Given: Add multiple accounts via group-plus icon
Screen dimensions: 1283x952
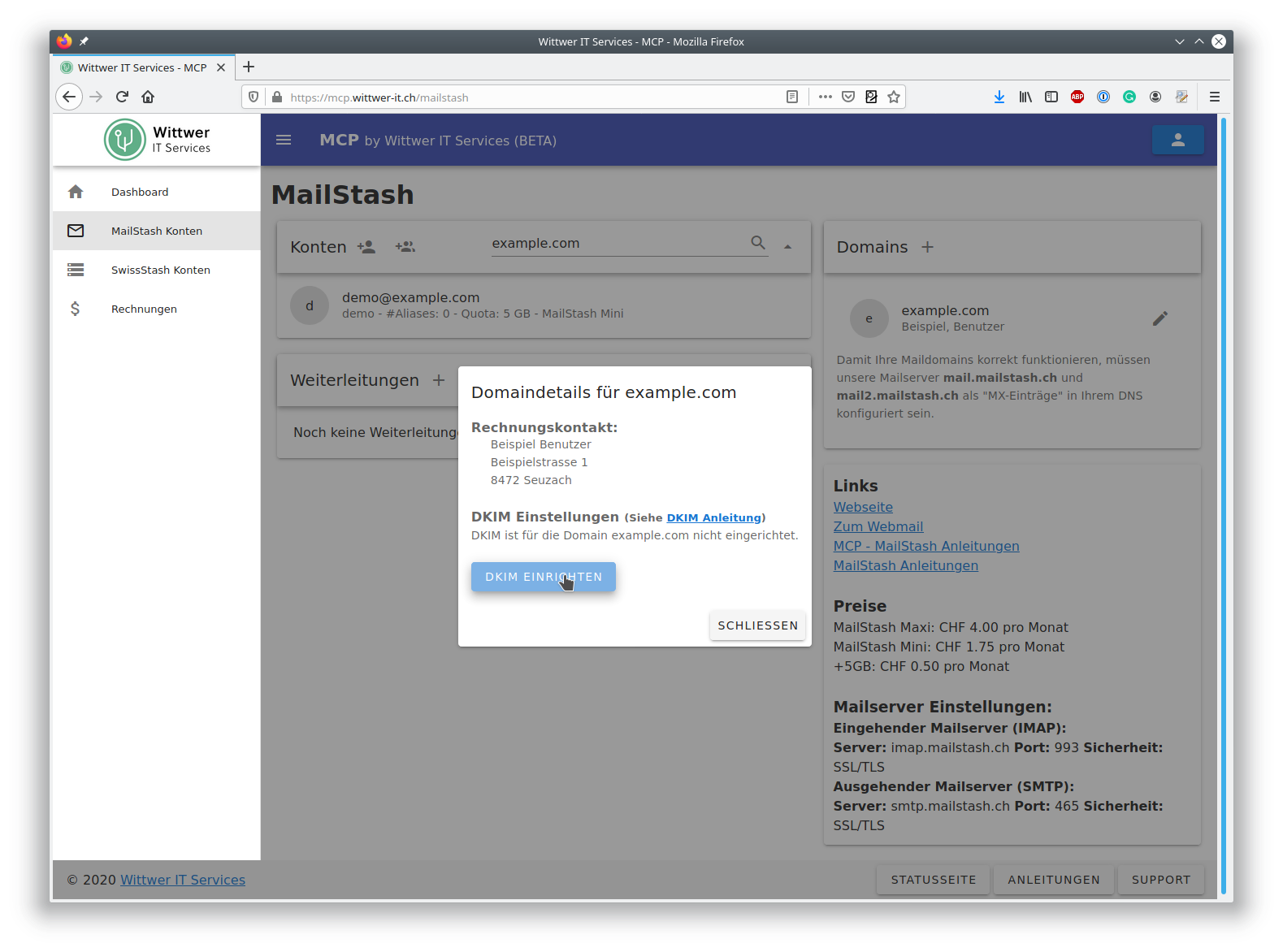Looking at the screenshot, I should pyautogui.click(x=405, y=246).
